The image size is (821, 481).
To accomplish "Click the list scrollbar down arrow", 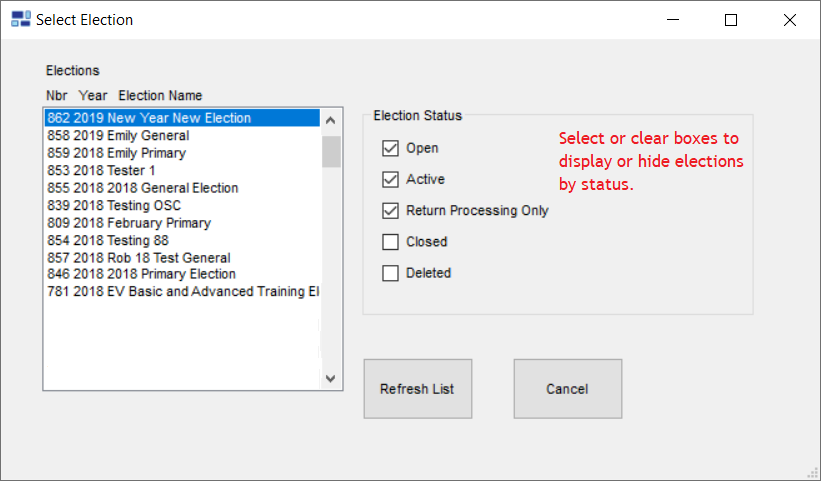I will [330, 378].
